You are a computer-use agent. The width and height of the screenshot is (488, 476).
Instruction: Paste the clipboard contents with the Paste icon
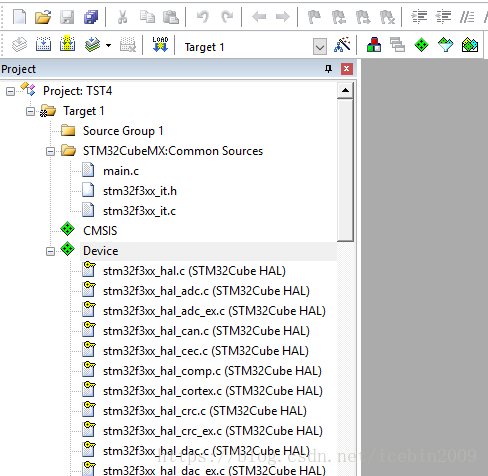pos(171,17)
